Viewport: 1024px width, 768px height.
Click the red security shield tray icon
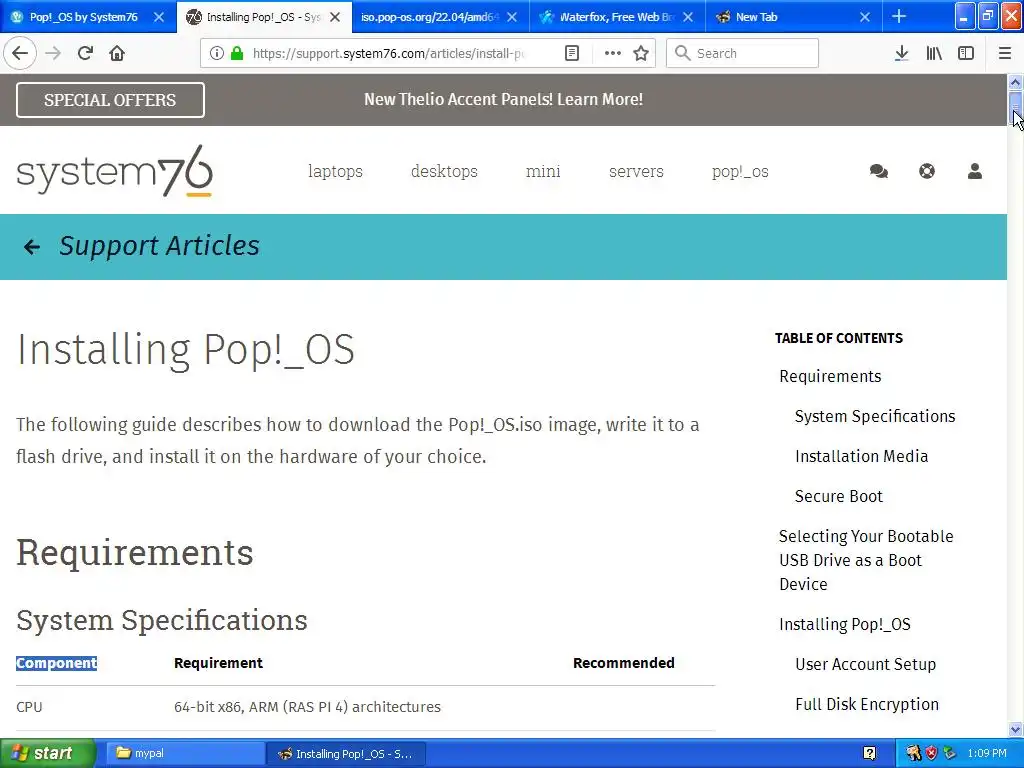pyautogui.click(x=931, y=754)
